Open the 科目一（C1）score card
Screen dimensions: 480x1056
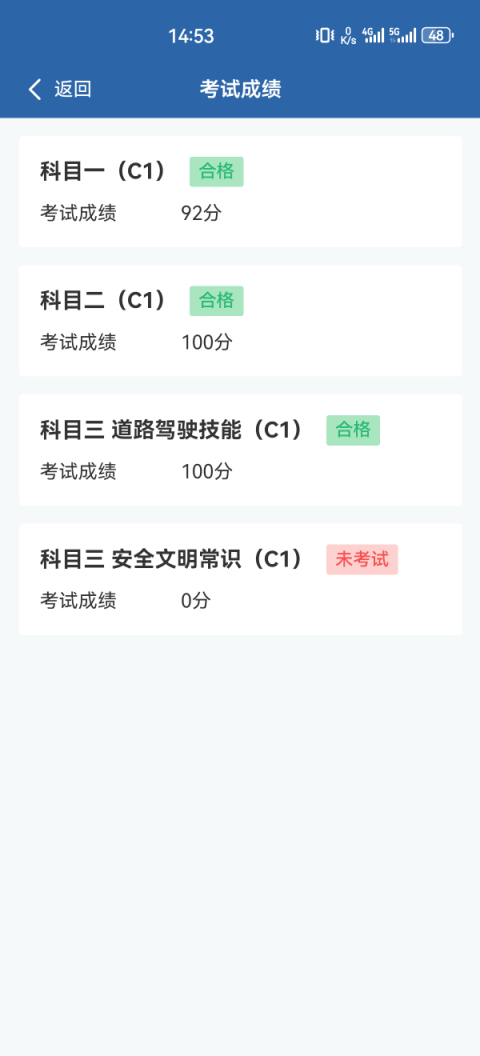pos(240,192)
